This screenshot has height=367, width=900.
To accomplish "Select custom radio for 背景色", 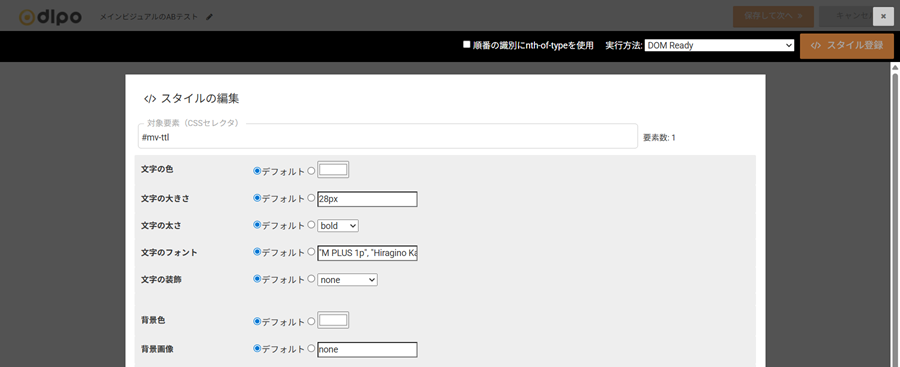I will tap(311, 322).
